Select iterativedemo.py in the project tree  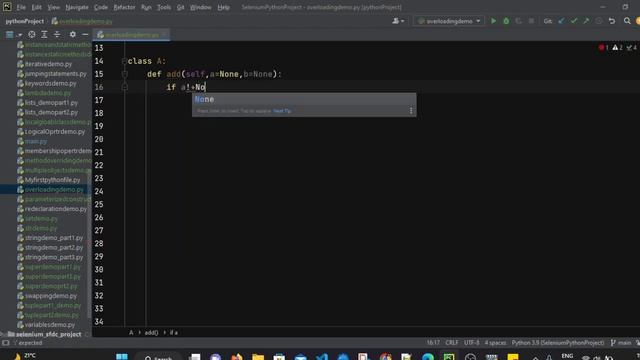(x=48, y=64)
